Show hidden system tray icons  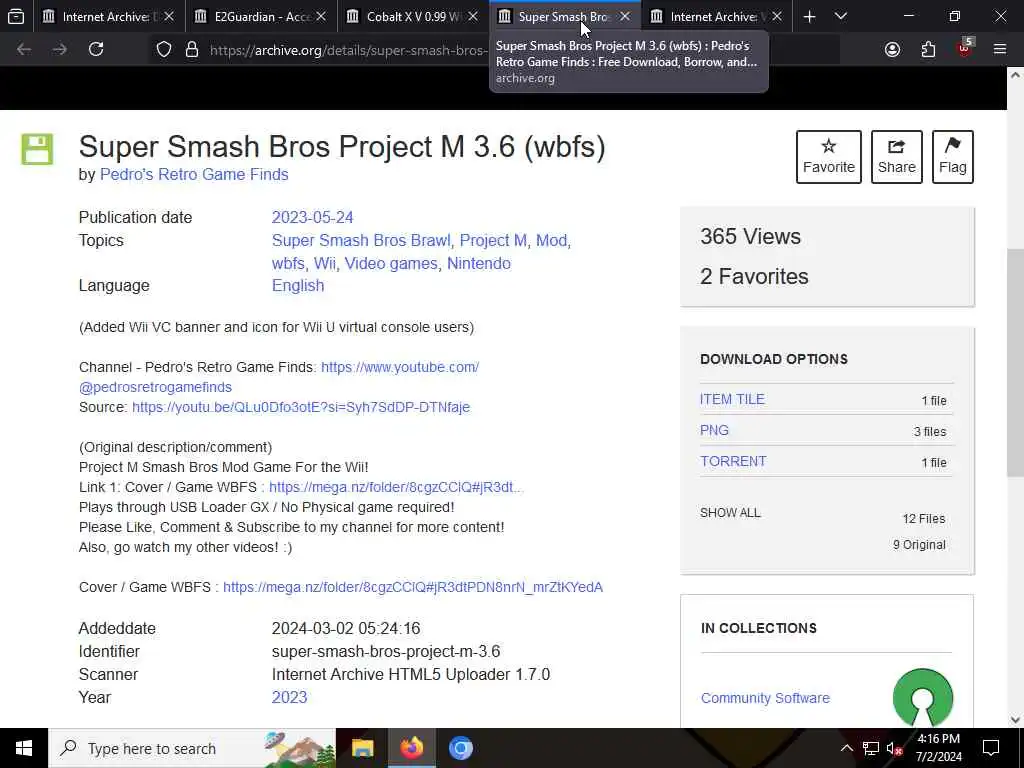point(846,748)
